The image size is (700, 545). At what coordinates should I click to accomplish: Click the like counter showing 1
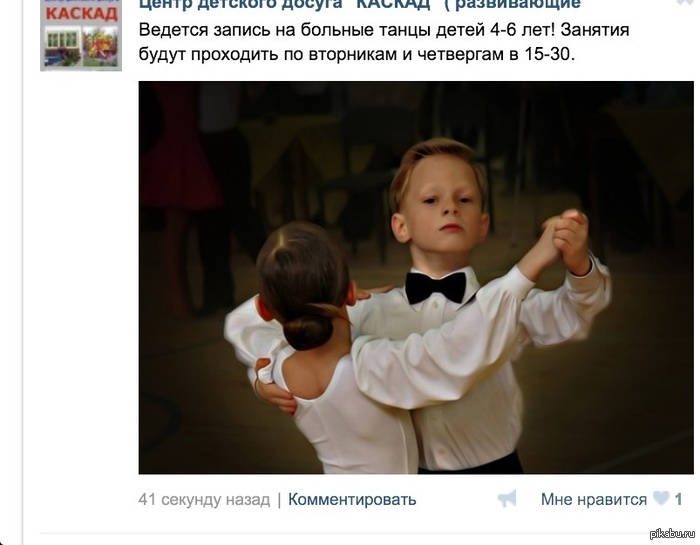click(679, 499)
